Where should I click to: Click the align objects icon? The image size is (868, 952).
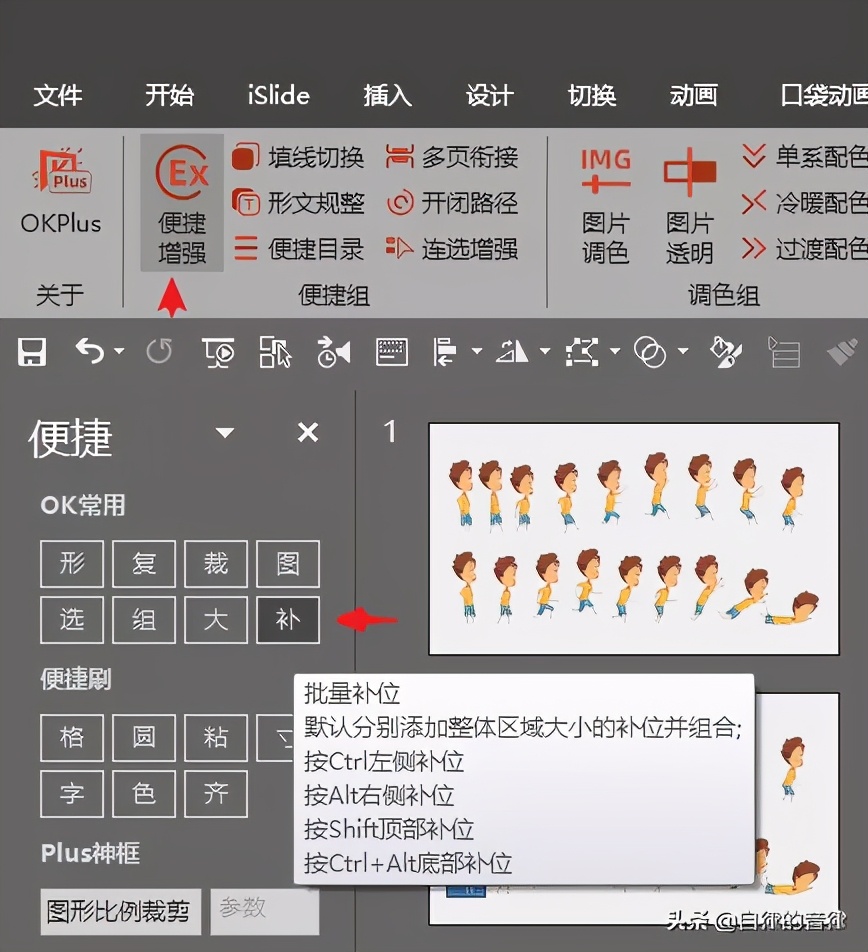tap(445, 352)
